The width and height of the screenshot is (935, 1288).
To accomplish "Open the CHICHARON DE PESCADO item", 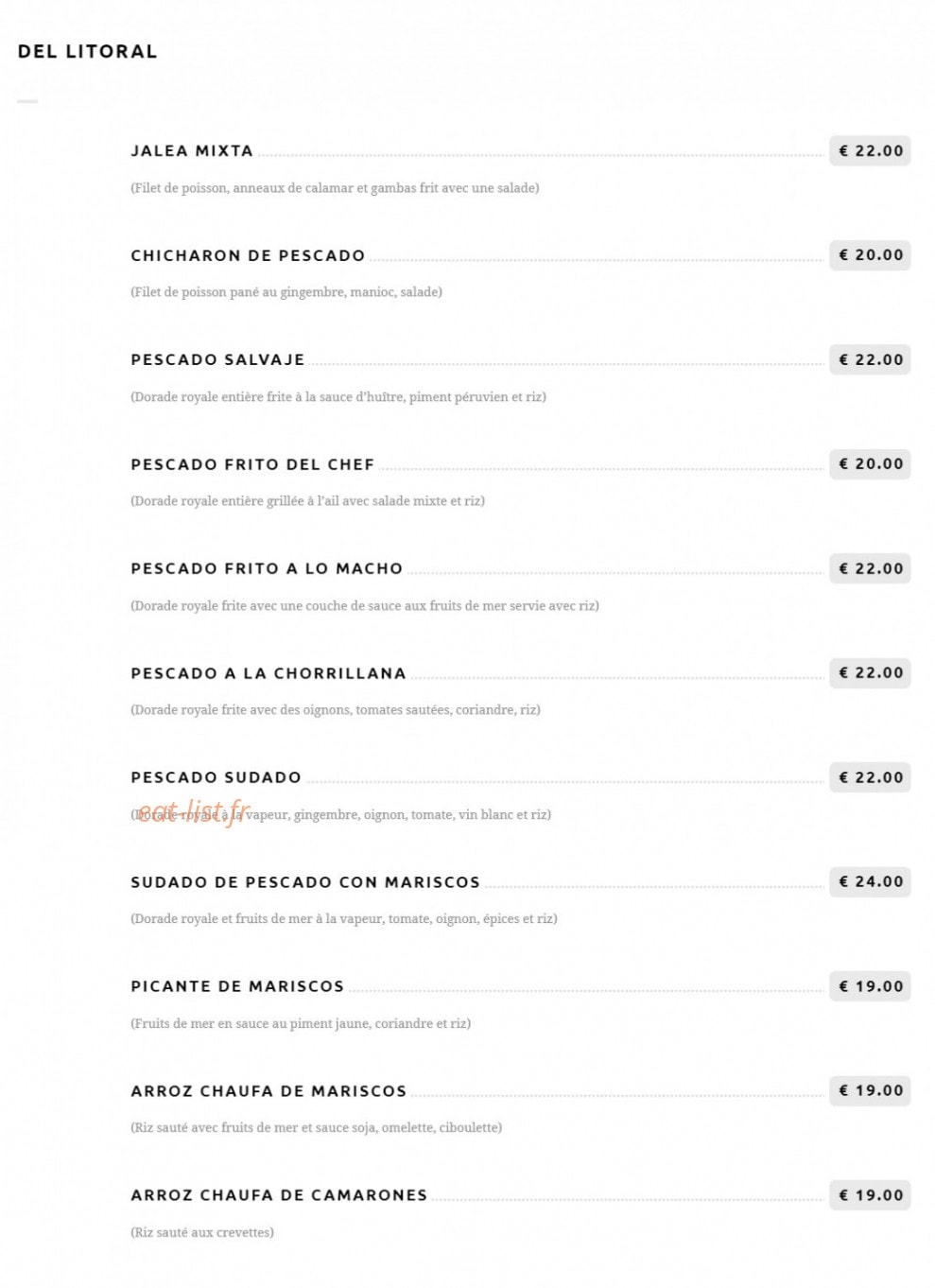I will (x=248, y=255).
